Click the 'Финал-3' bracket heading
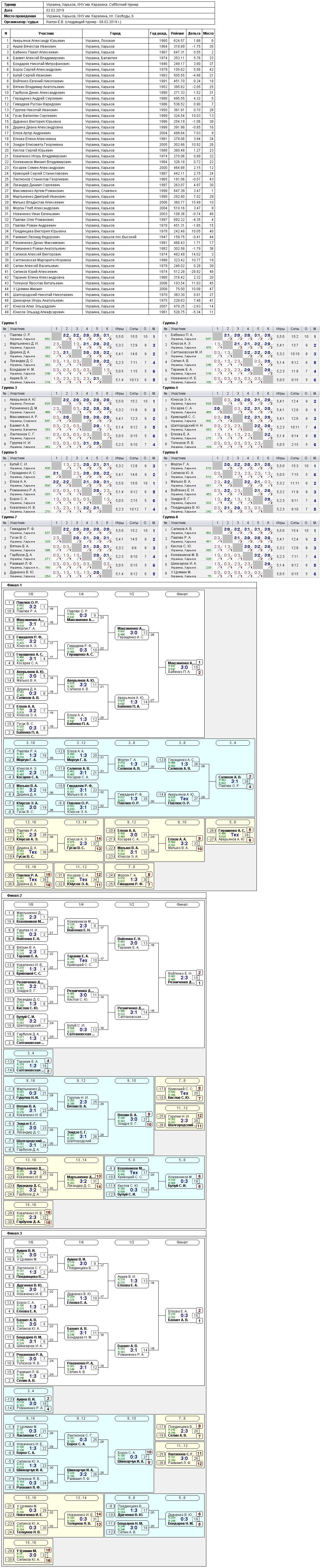322x1568 pixels. [x=15, y=1233]
